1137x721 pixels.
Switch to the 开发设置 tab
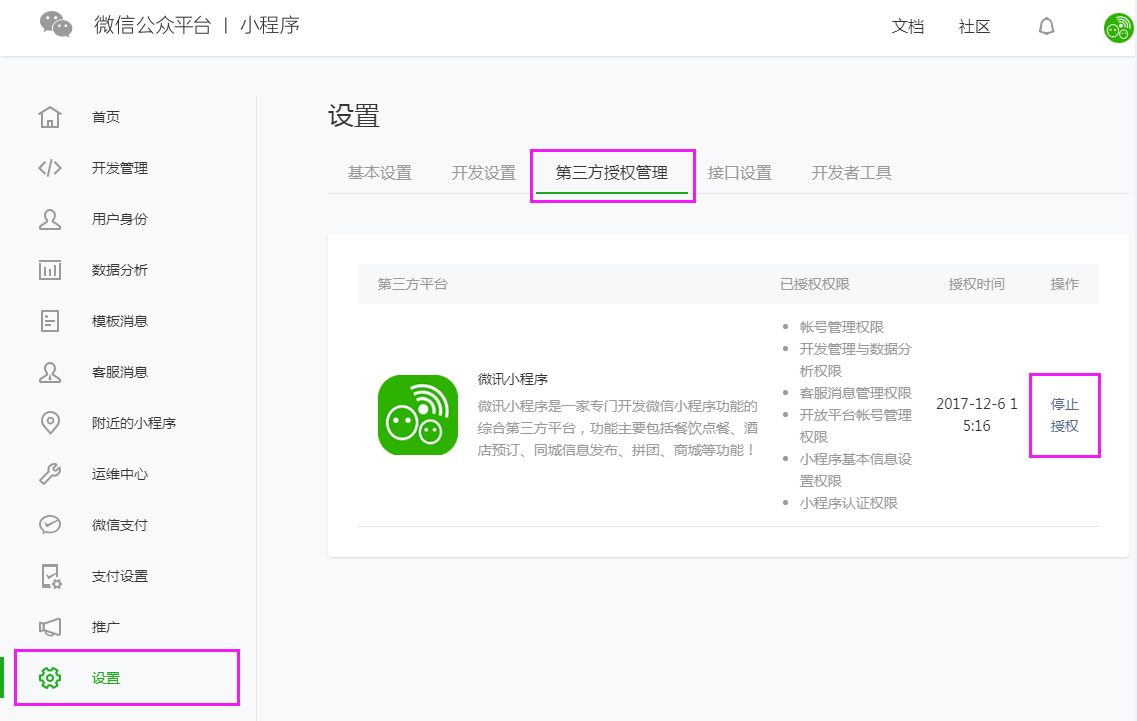tap(484, 173)
